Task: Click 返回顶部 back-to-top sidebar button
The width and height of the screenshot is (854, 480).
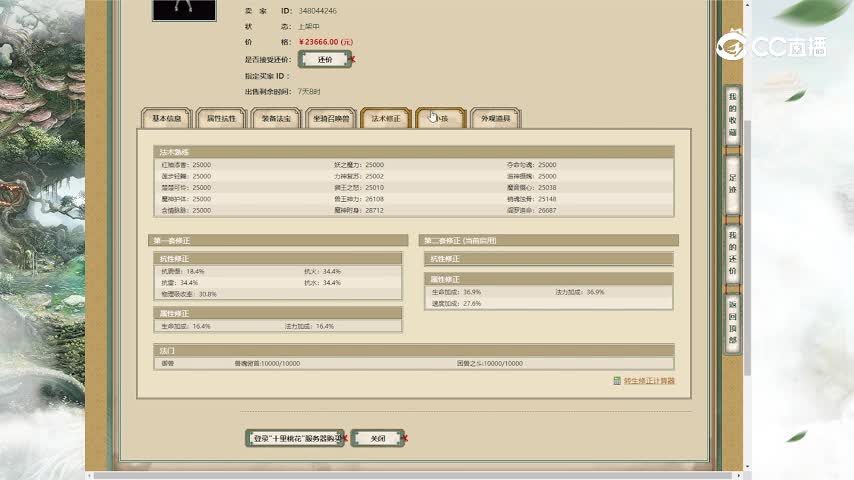Action: point(732,322)
